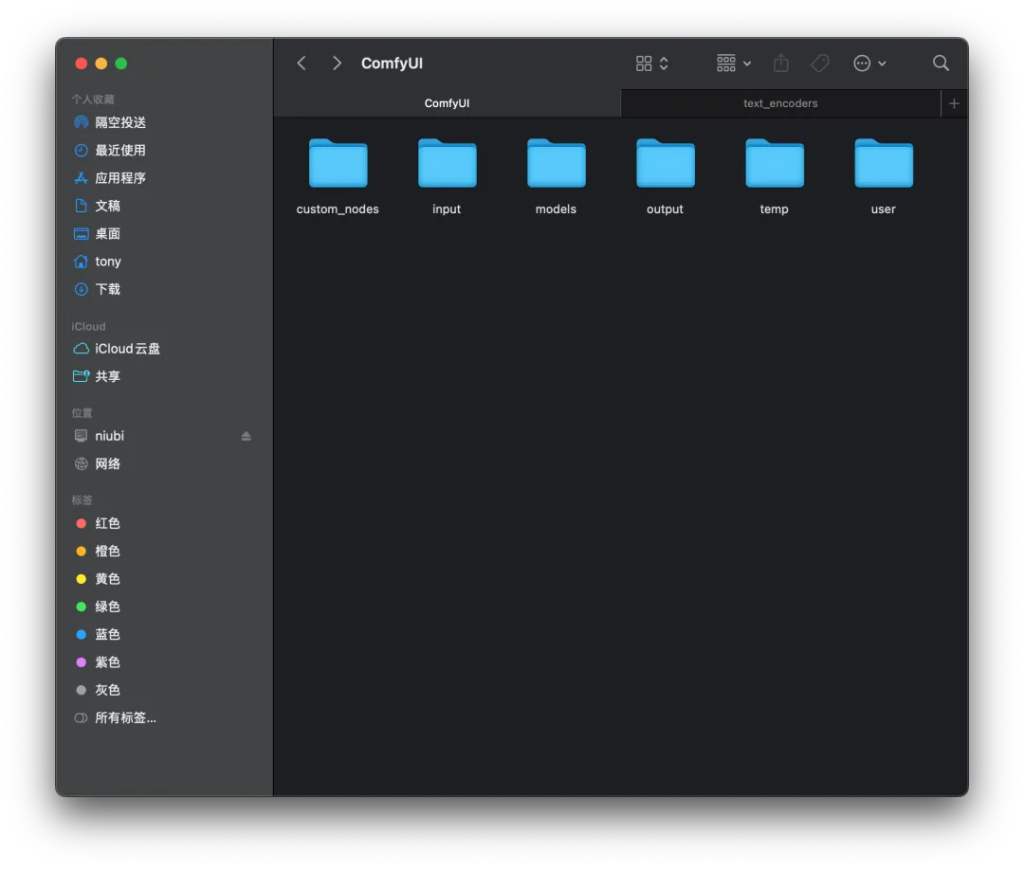
Task: Click the Share toolbar icon
Action: (781, 63)
